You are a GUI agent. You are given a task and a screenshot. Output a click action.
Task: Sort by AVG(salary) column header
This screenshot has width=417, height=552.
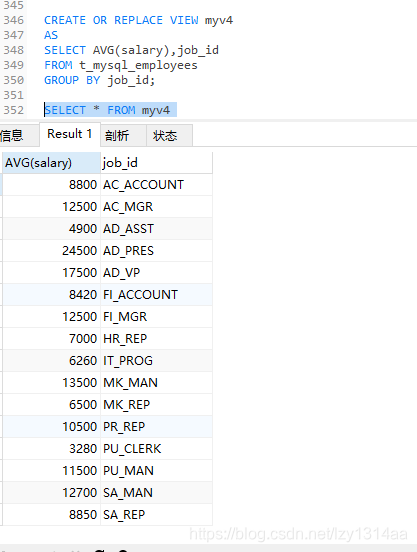51,163
